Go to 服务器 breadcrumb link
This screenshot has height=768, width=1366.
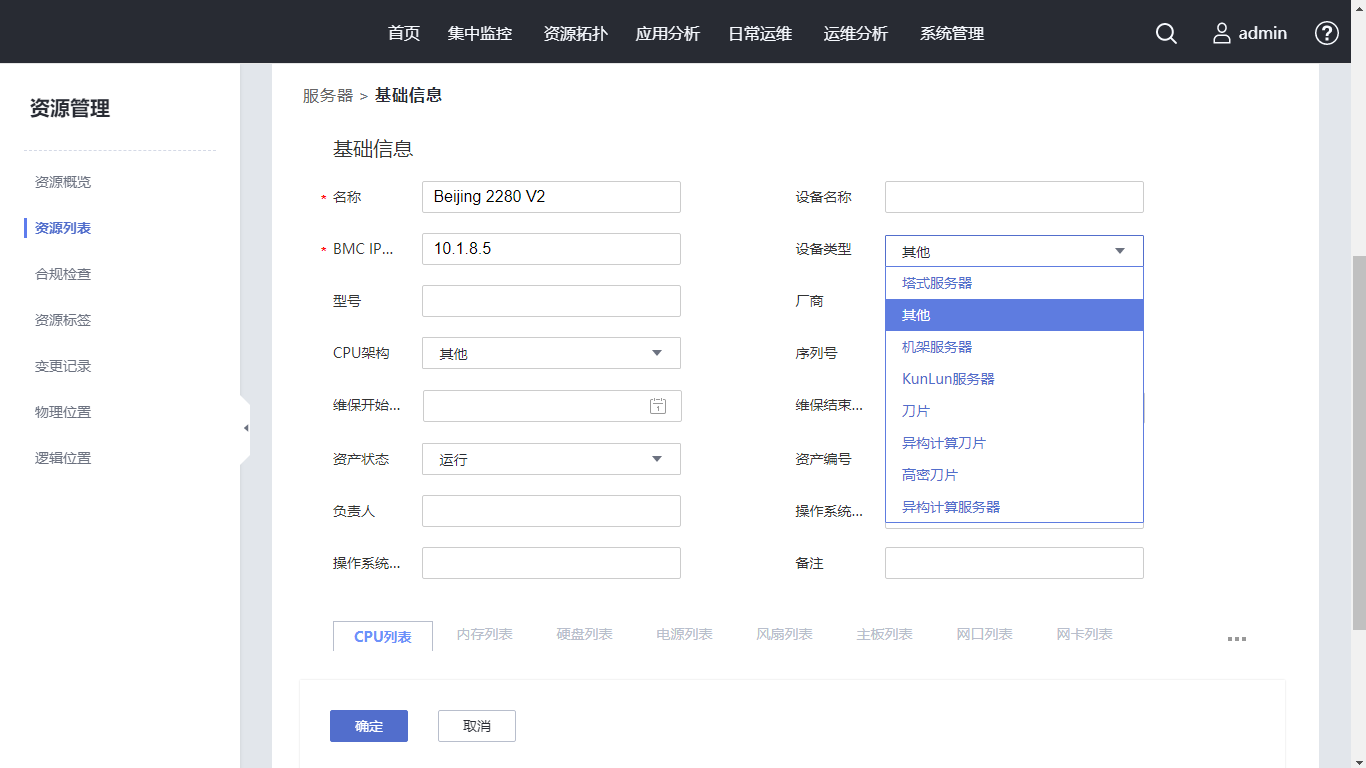(x=328, y=96)
